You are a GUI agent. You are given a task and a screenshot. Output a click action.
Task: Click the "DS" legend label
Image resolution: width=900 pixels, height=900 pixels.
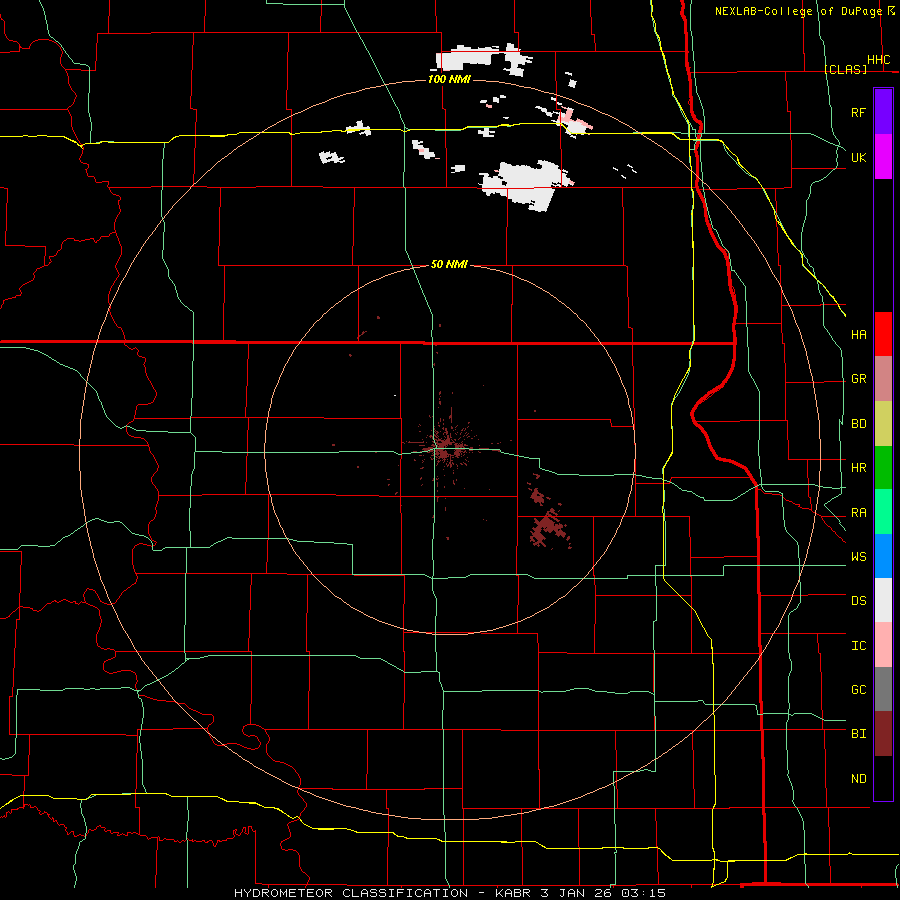(x=858, y=601)
